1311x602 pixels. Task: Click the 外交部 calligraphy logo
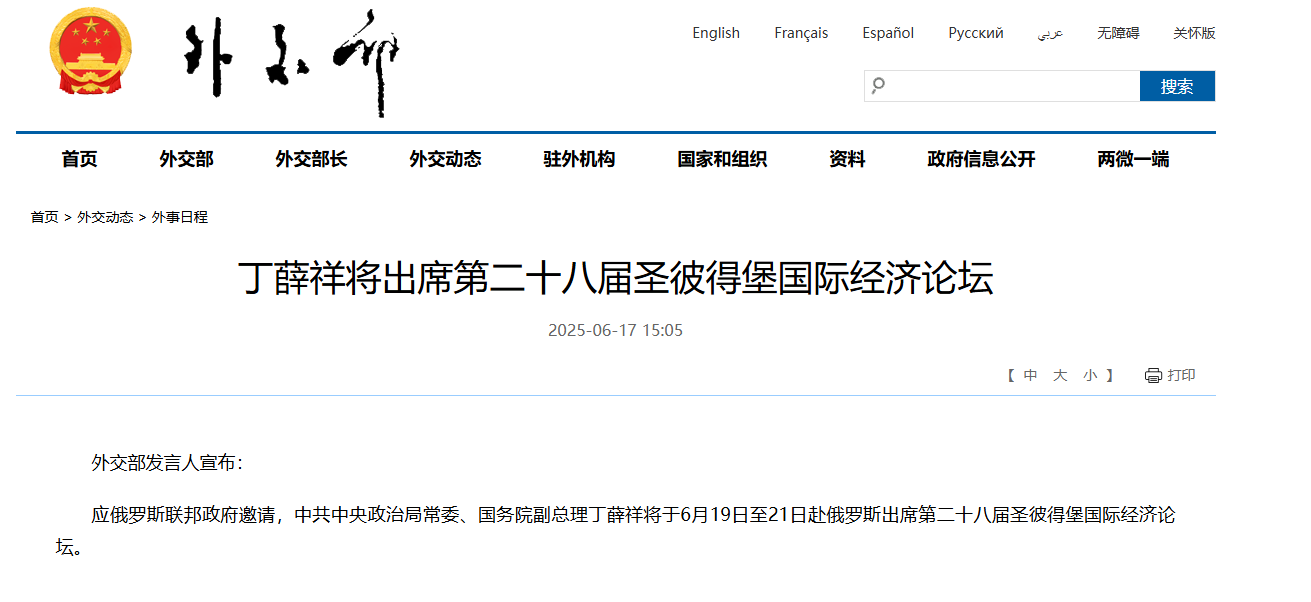292,62
